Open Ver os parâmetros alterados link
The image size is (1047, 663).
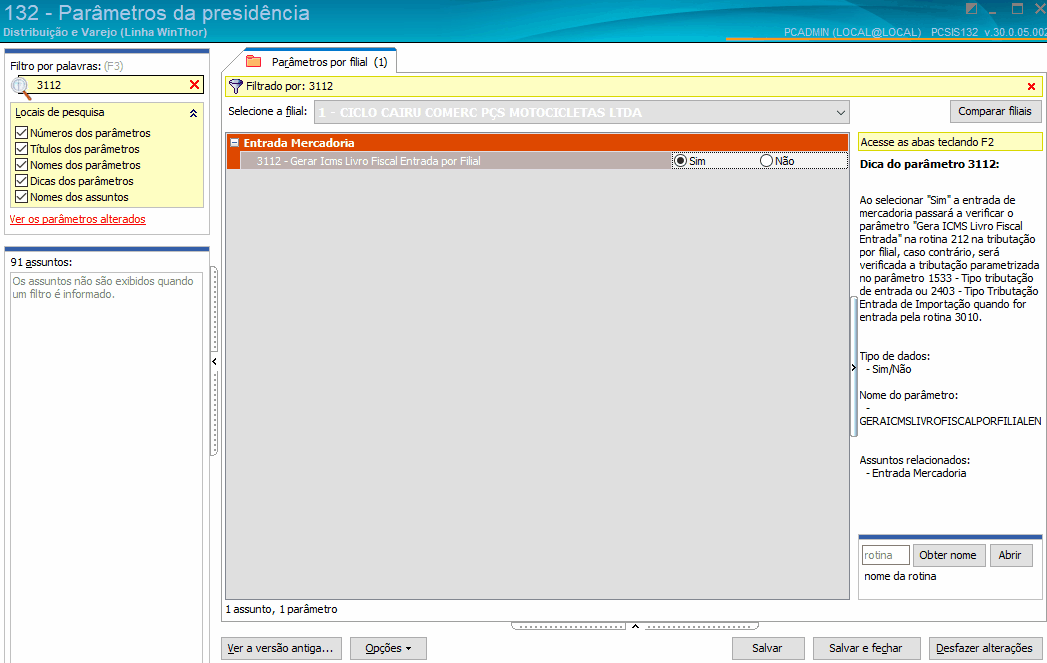pos(77,219)
